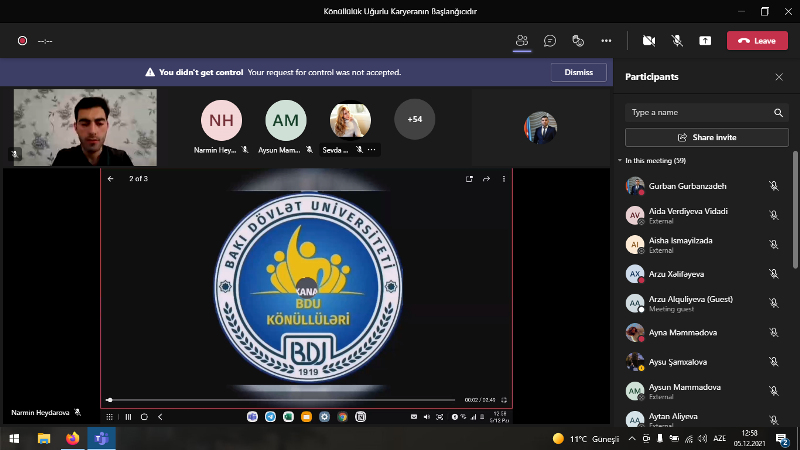The width and height of the screenshot is (800, 450).
Task: Open More actions ellipsis in meeting toolbar
Action: tap(606, 40)
